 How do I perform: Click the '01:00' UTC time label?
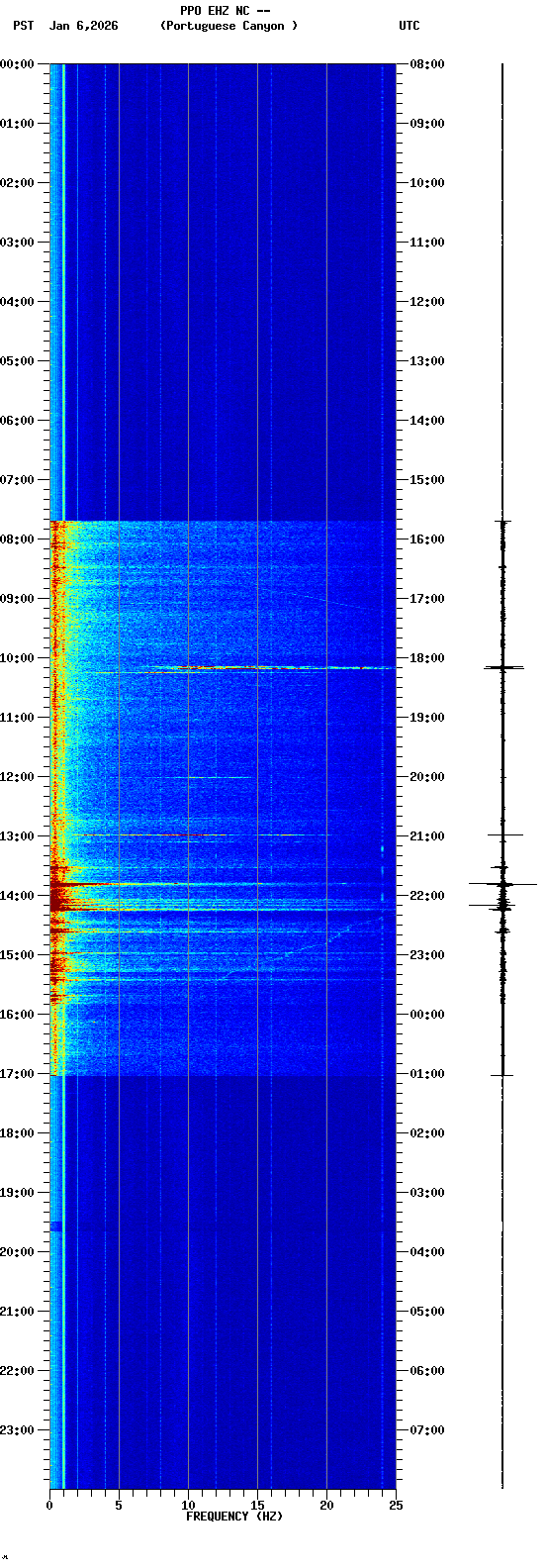coord(427,1074)
